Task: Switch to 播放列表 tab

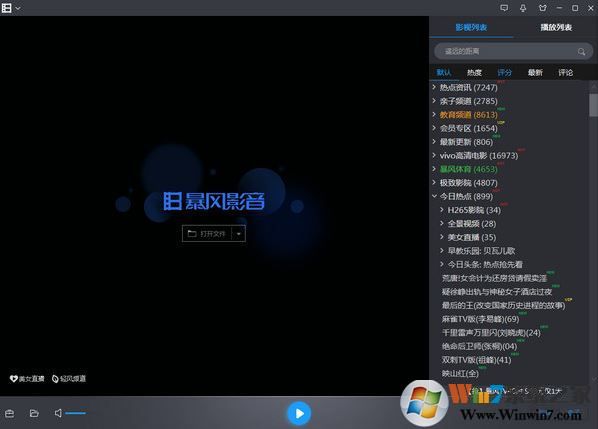Action: point(556,27)
